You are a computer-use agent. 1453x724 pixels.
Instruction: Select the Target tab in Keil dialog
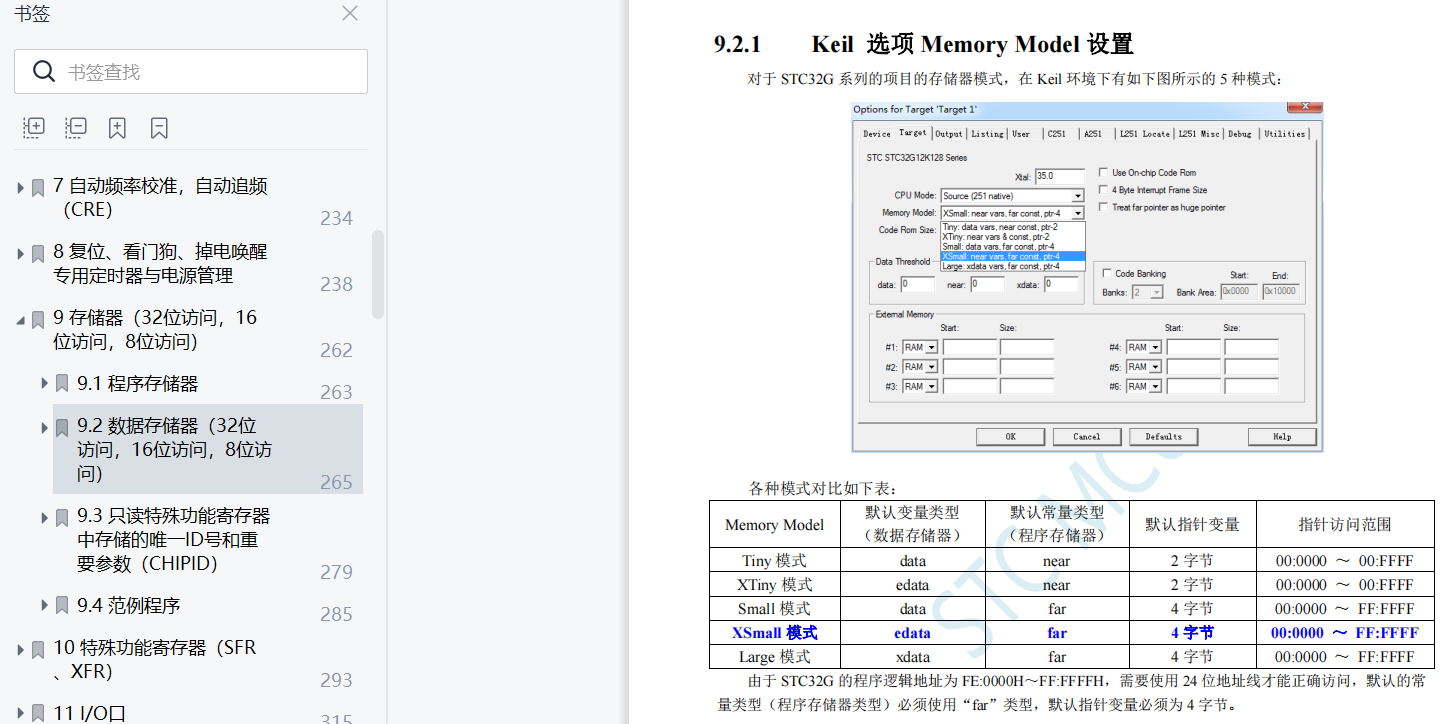[912, 133]
